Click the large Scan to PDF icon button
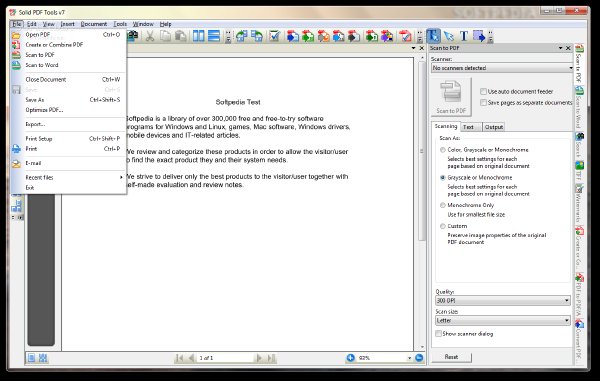The image size is (600, 381). [451, 97]
